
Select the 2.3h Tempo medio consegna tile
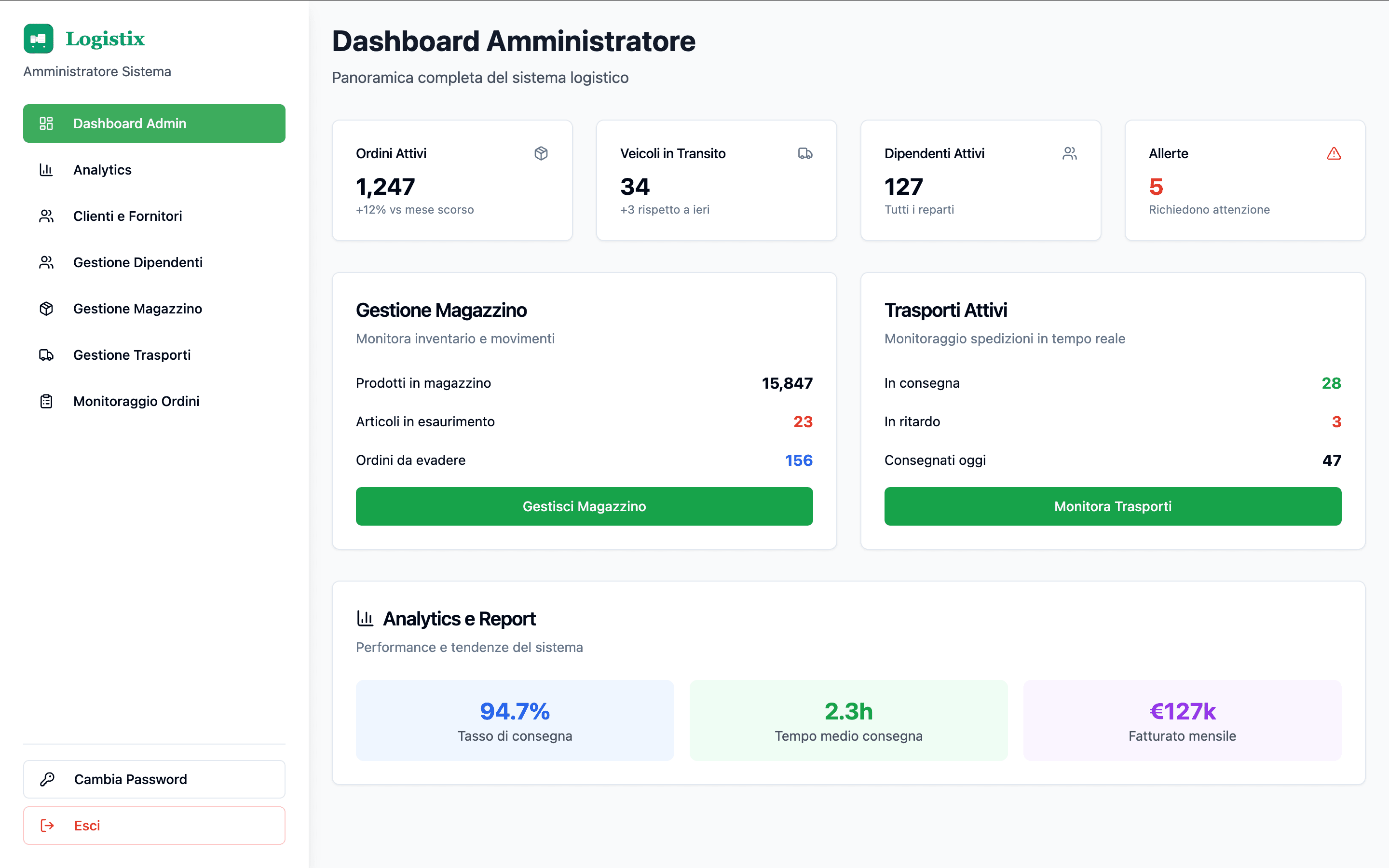(848, 720)
